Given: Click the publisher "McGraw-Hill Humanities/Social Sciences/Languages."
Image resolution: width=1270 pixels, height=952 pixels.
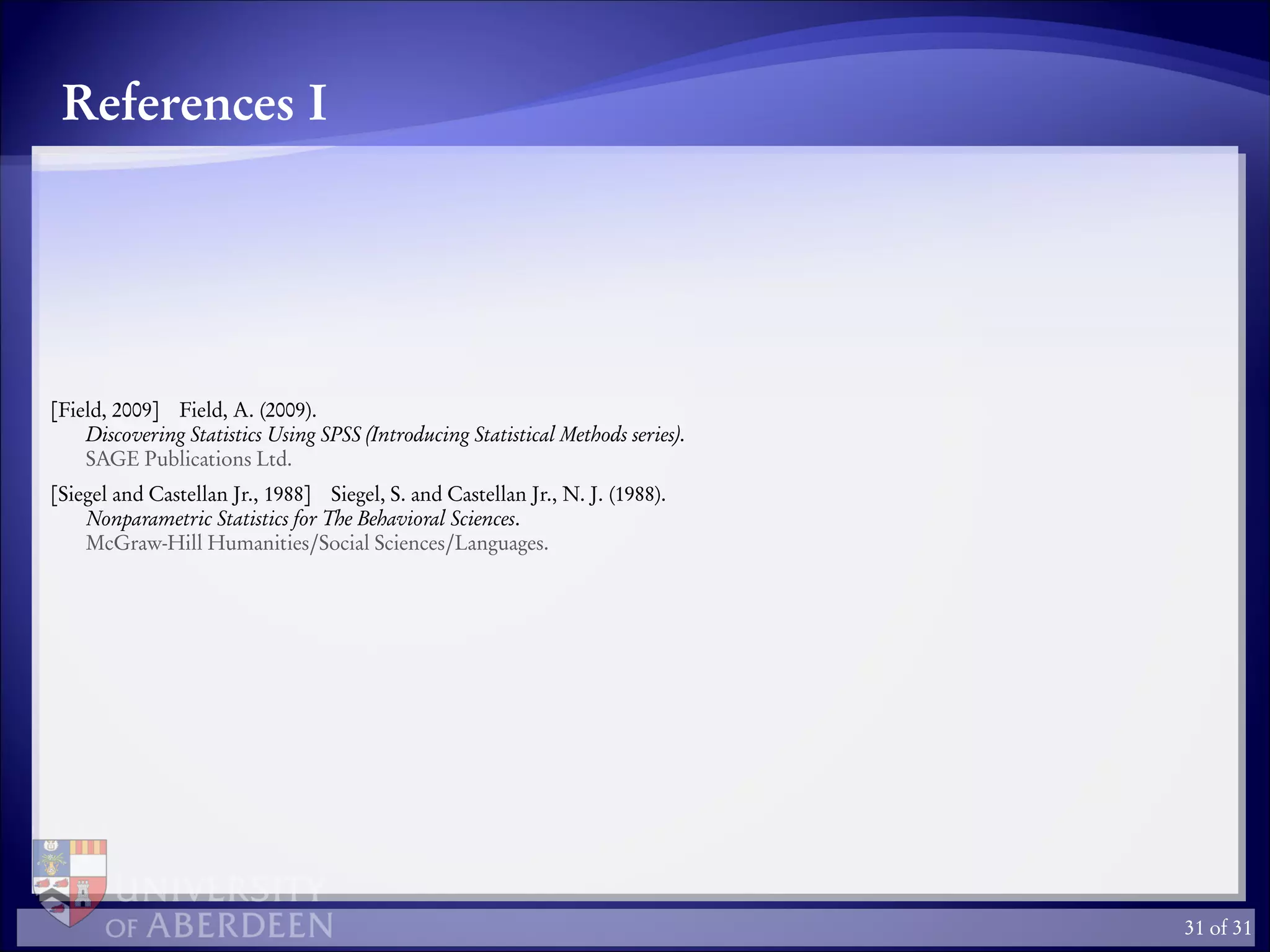Looking at the screenshot, I should click(317, 544).
